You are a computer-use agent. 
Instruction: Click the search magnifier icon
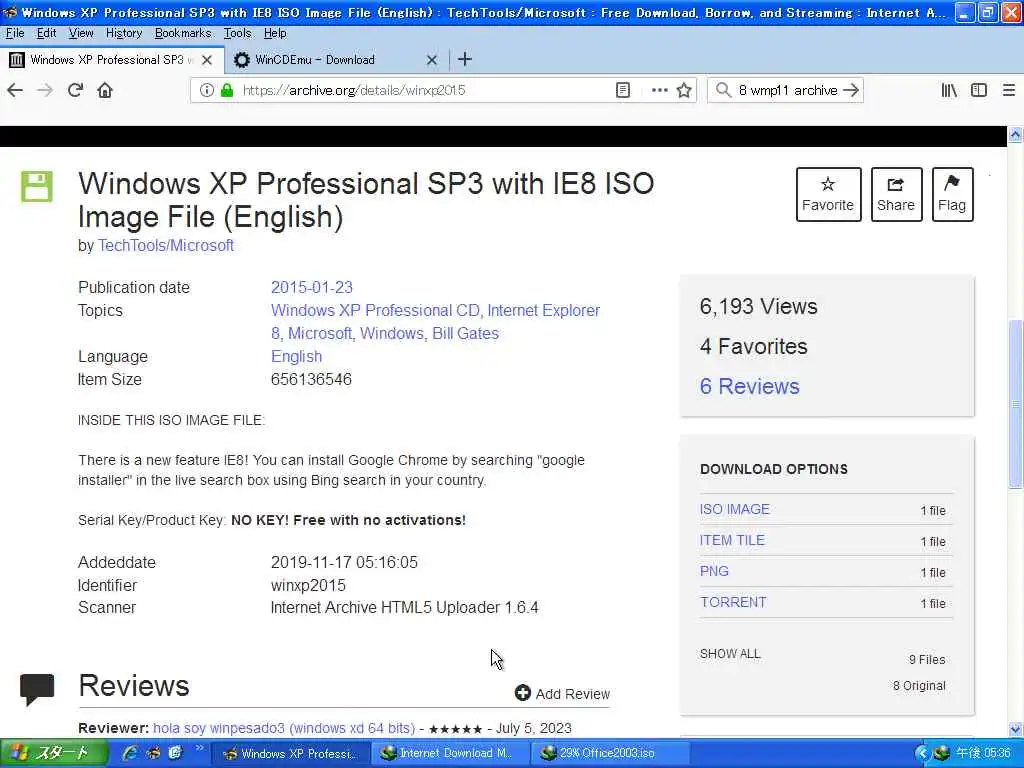tap(723, 90)
